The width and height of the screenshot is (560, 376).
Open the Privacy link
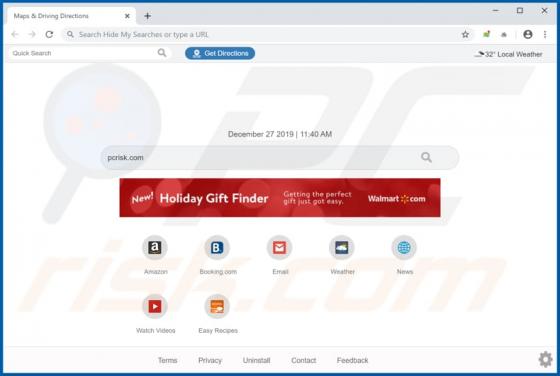(x=210, y=360)
